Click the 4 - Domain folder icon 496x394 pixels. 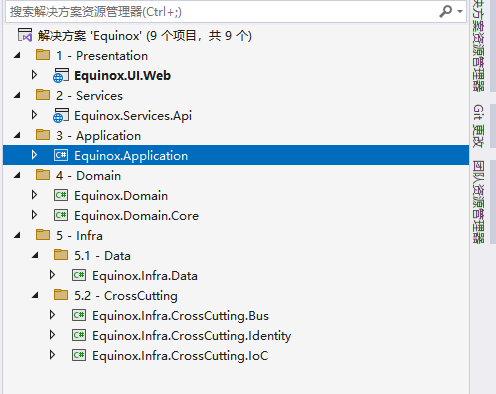[x=43, y=175]
